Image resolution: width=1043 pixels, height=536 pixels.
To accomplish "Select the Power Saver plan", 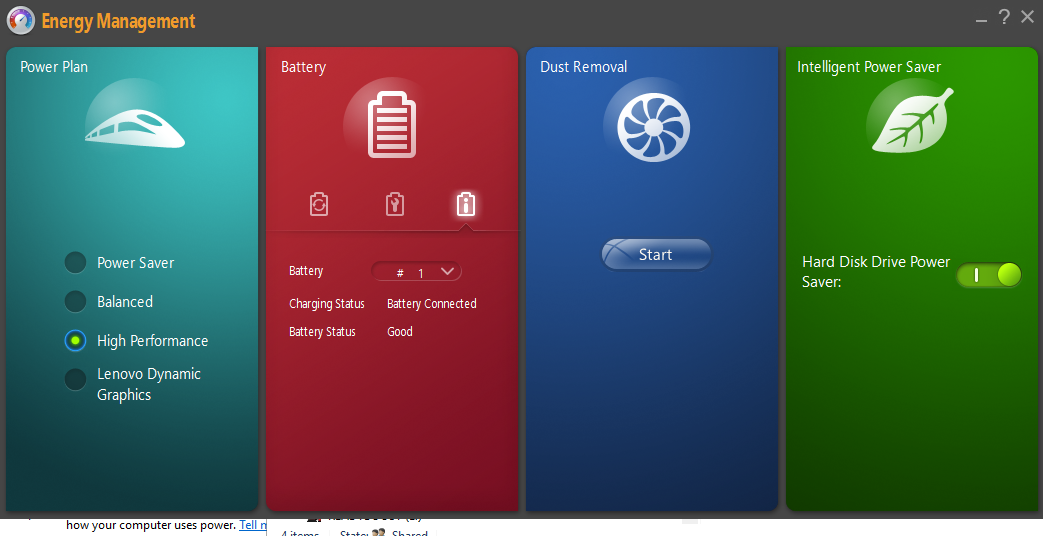I will (75, 263).
